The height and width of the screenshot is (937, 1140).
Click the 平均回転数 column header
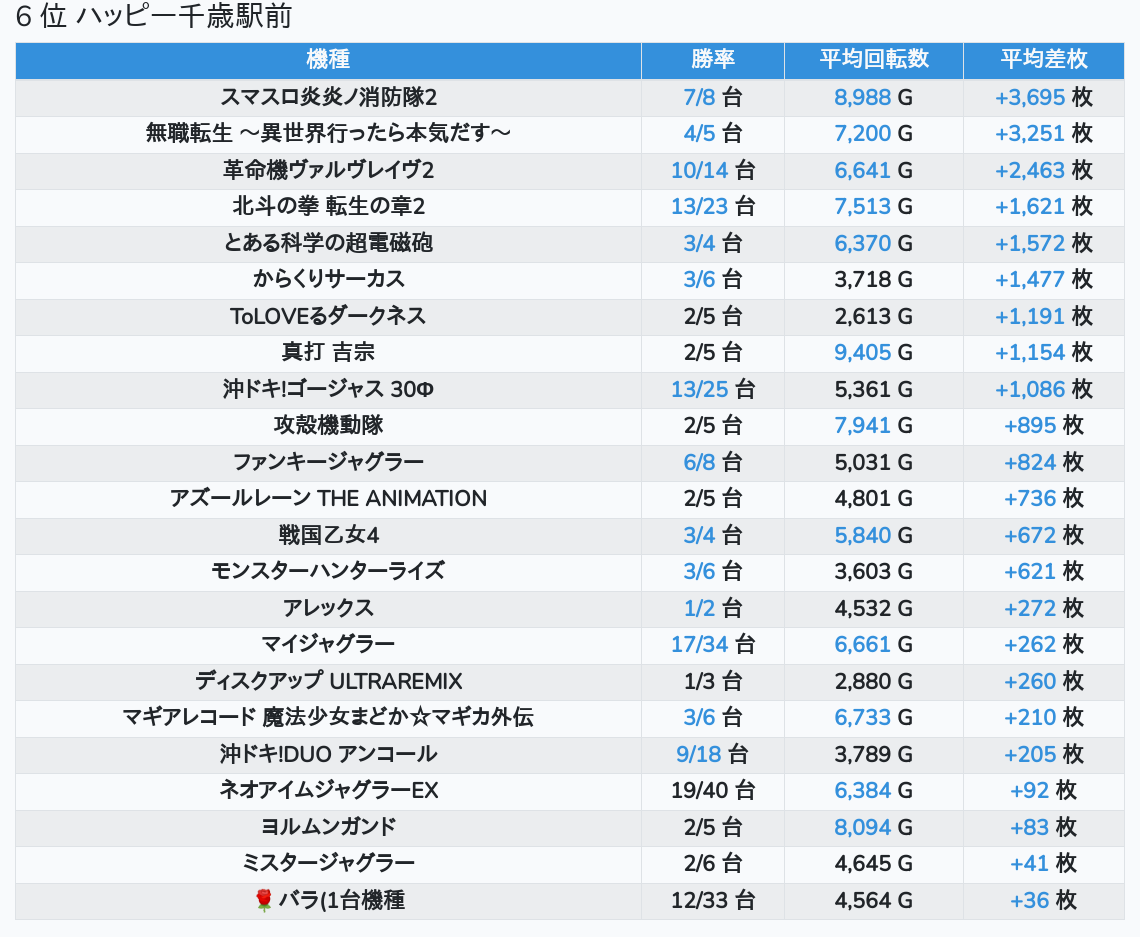[873, 59]
